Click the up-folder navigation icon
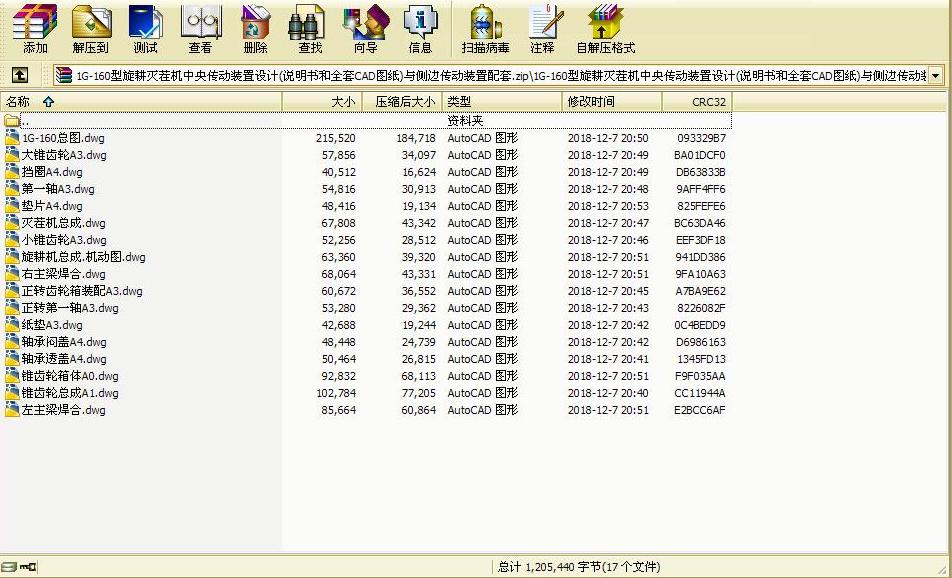The image size is (952, 578). [21, 75]
